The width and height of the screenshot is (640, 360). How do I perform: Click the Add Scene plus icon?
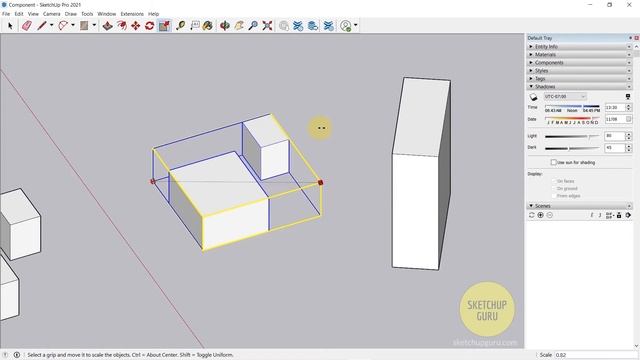click(540, 215)
